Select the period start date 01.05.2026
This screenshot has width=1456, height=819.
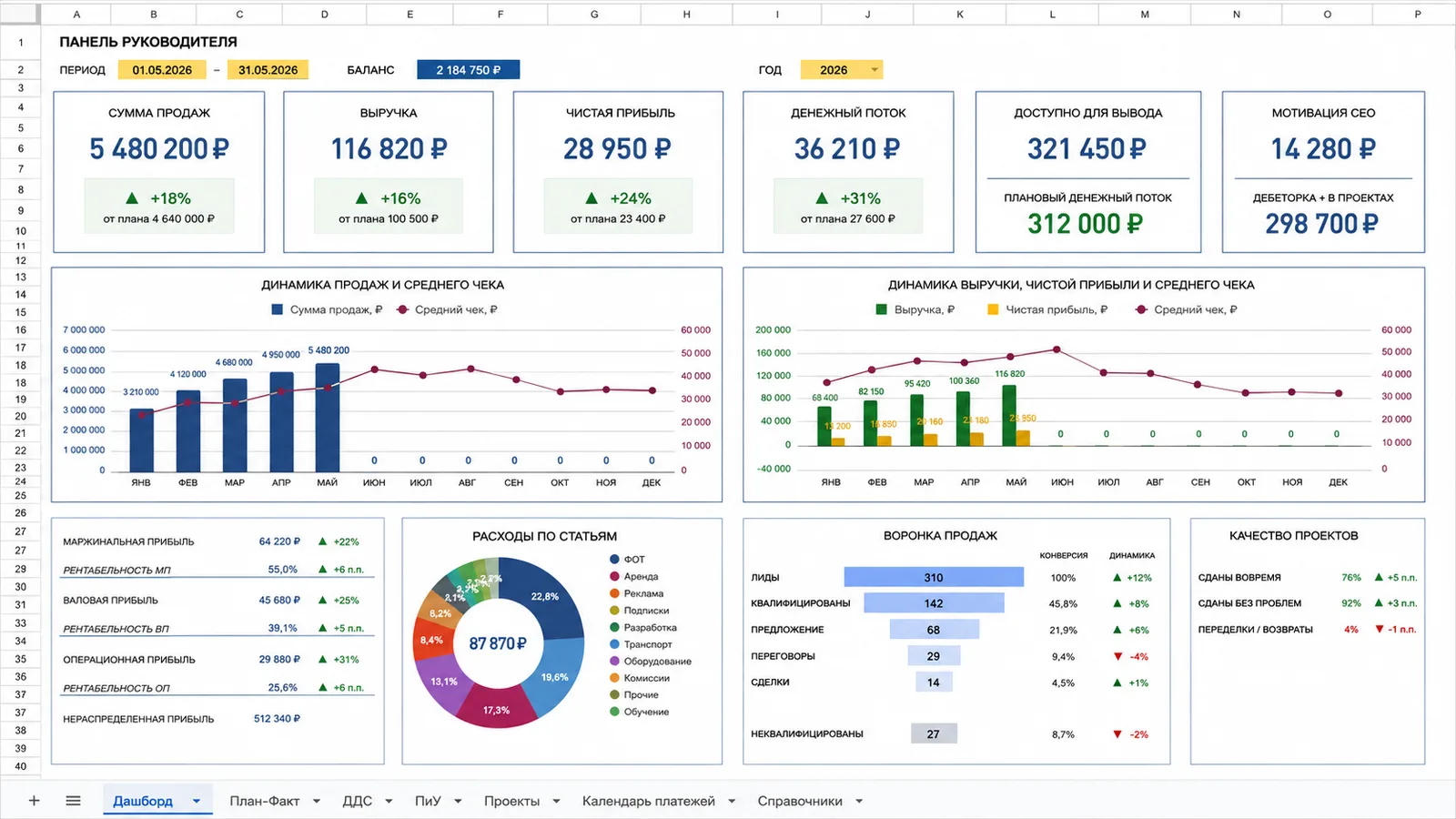click(x=162, y=70)
